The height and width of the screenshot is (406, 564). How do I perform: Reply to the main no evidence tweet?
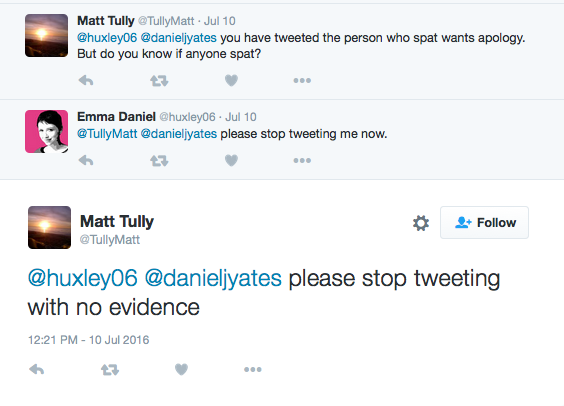(x=37, y=369)
